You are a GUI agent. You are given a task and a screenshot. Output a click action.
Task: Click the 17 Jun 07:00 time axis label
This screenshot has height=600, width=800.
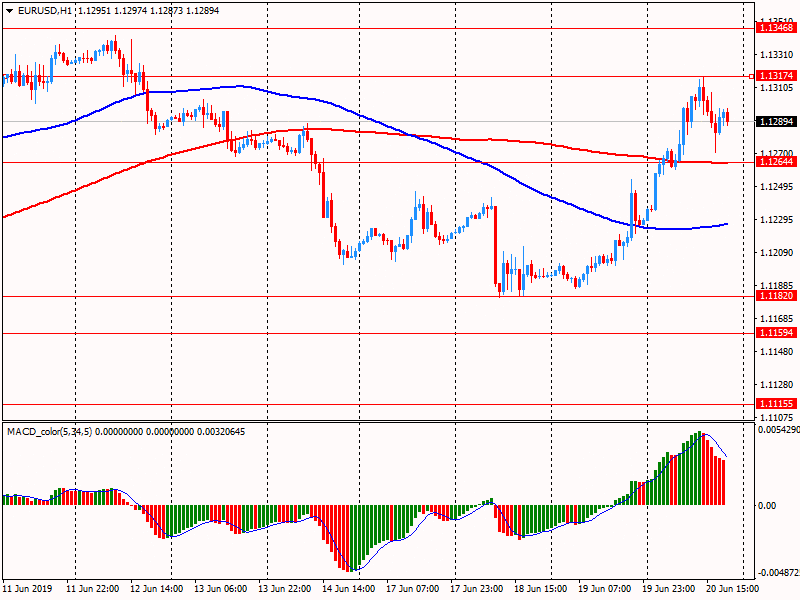coord(412,588)
